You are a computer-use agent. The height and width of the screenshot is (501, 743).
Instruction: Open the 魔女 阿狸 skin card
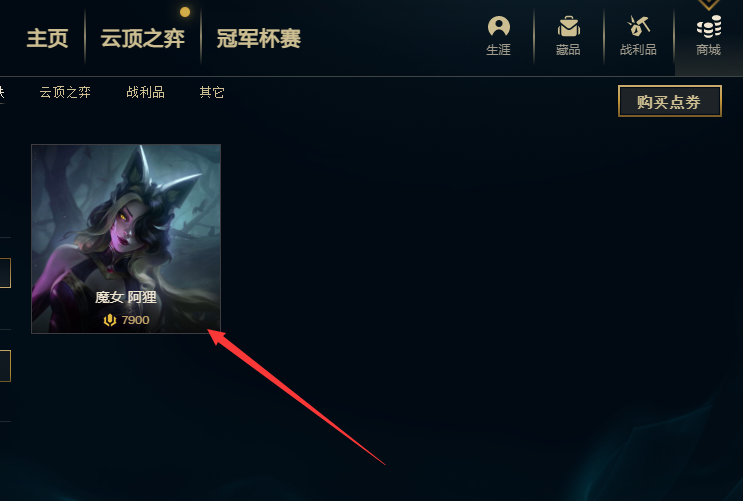coord(126,239)
